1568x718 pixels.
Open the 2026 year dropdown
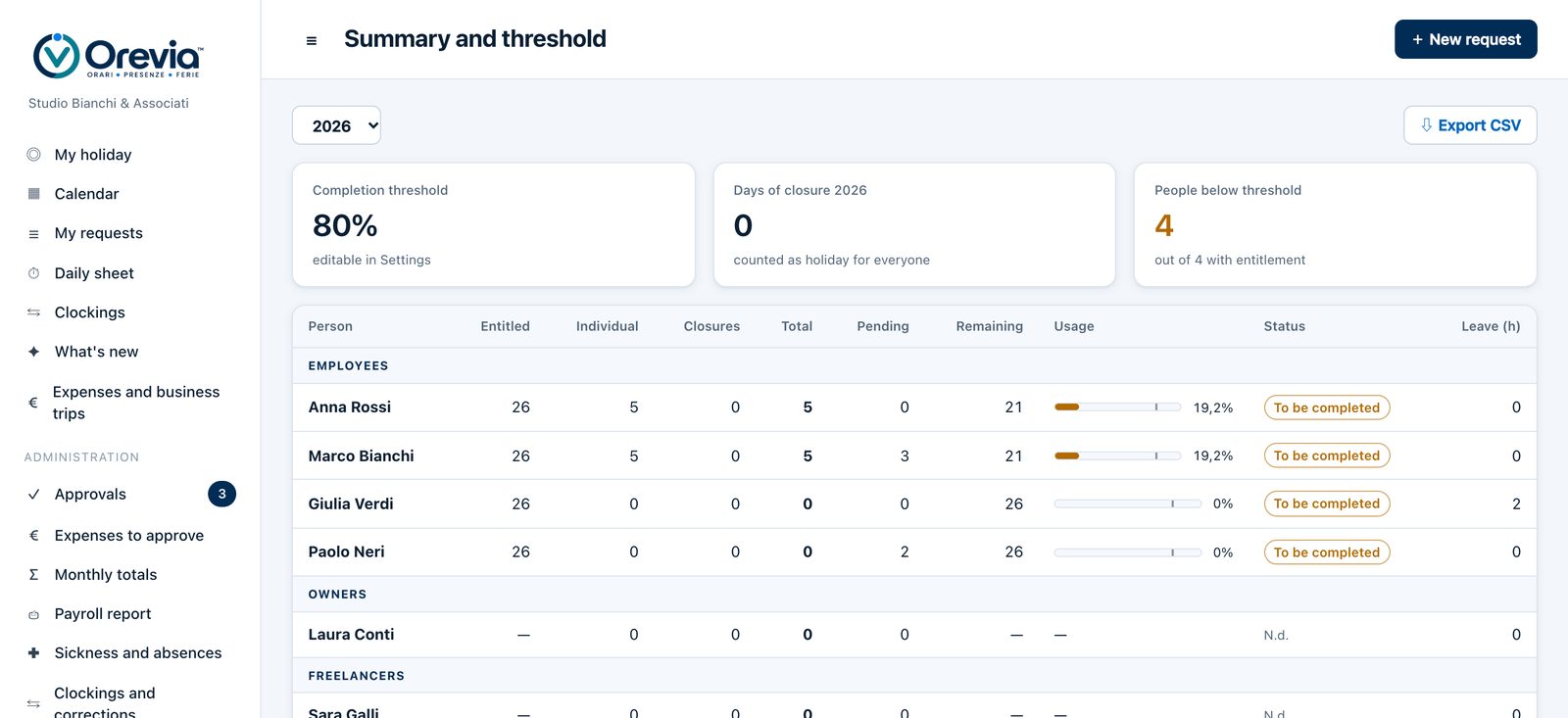(336, 125)
